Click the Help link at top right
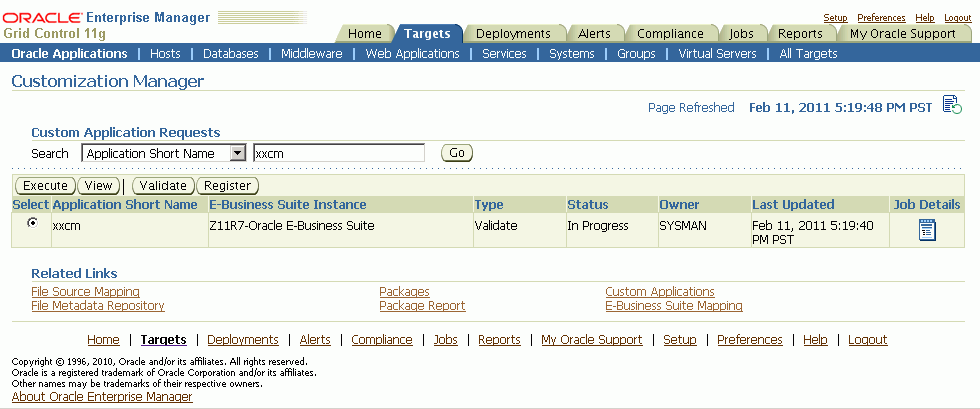This screenshot has width=980, height=409. tap(925, 18)
